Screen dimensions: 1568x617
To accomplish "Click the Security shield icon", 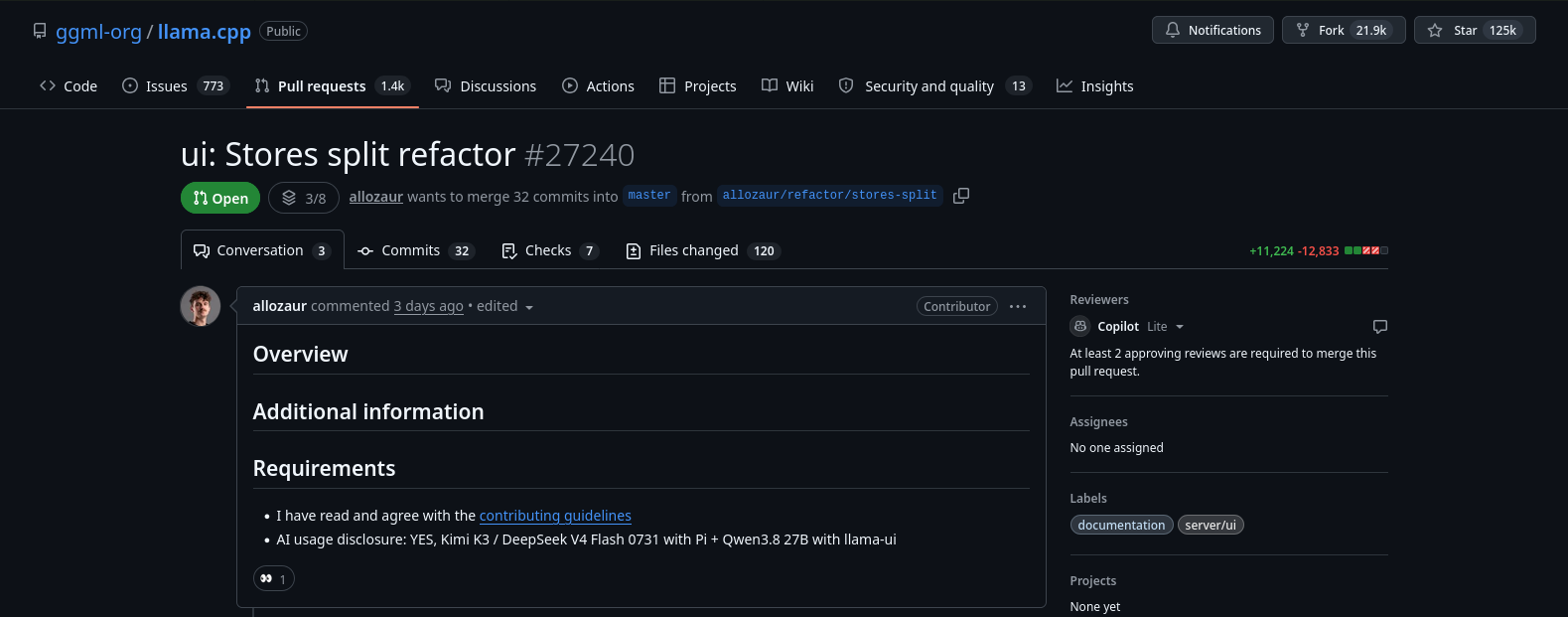I will click(x=846, y=86).
